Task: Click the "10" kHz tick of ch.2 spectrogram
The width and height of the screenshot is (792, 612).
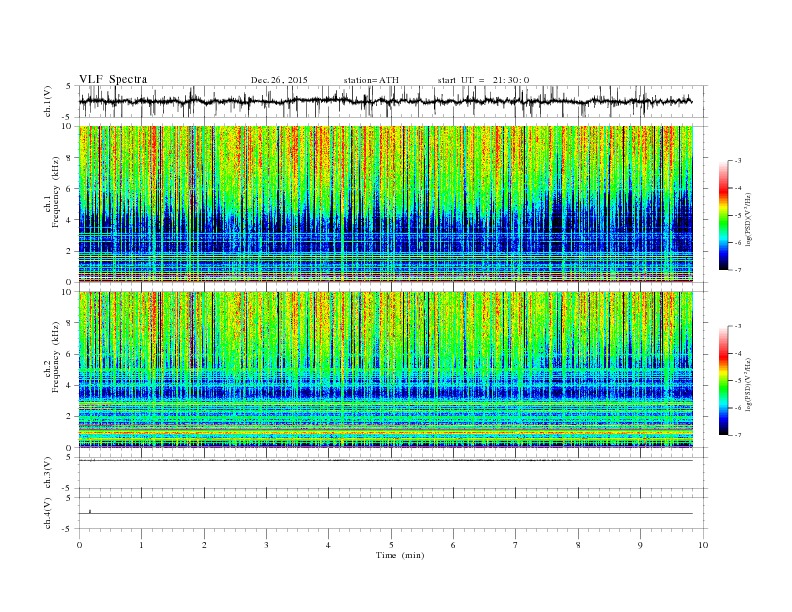Action: pos(67,292)
